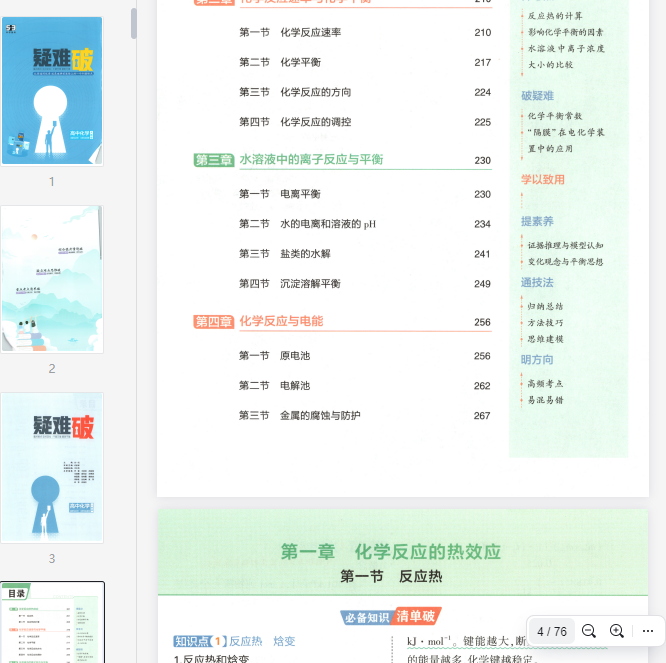Click the zoom in magnifier icon
666x663 pixels.
(x=617, y=631)
